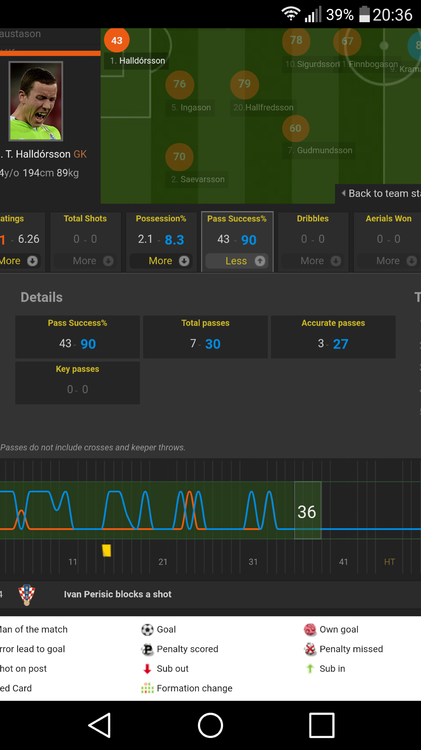Click minute 36 highlight on momentum timeline

307,511
